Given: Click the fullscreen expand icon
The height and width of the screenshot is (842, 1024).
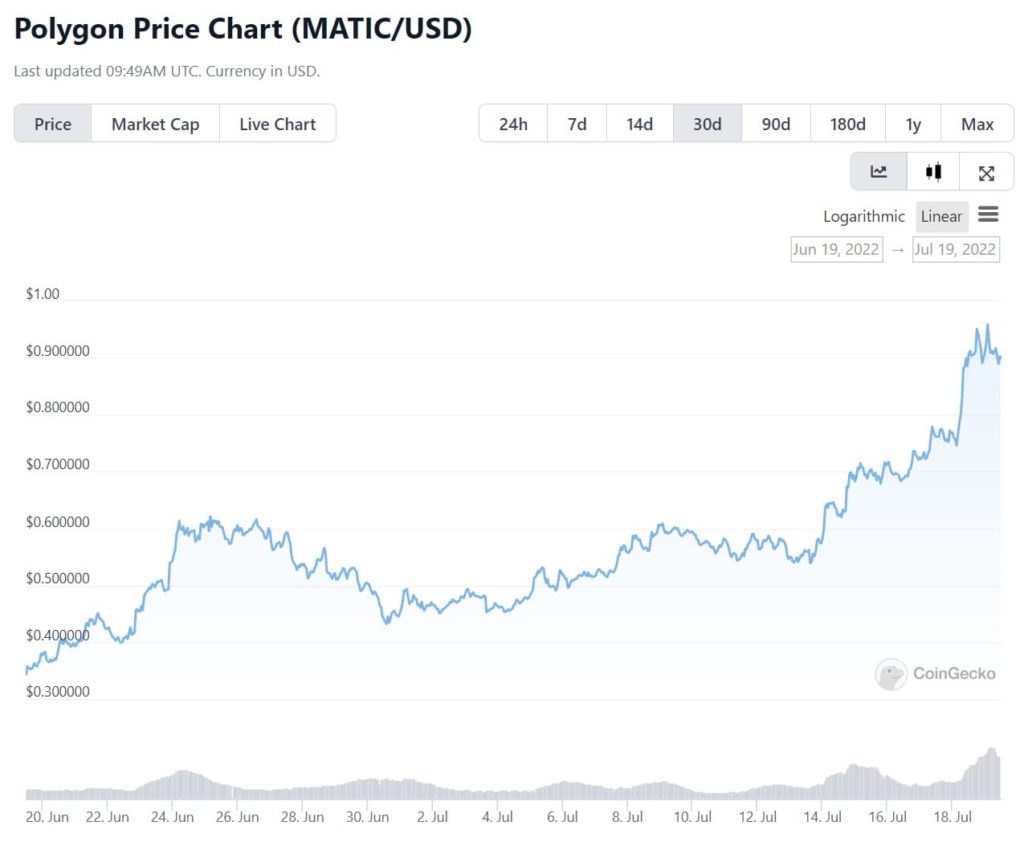Looking at the screenshot, I should [x=986, y=173].
